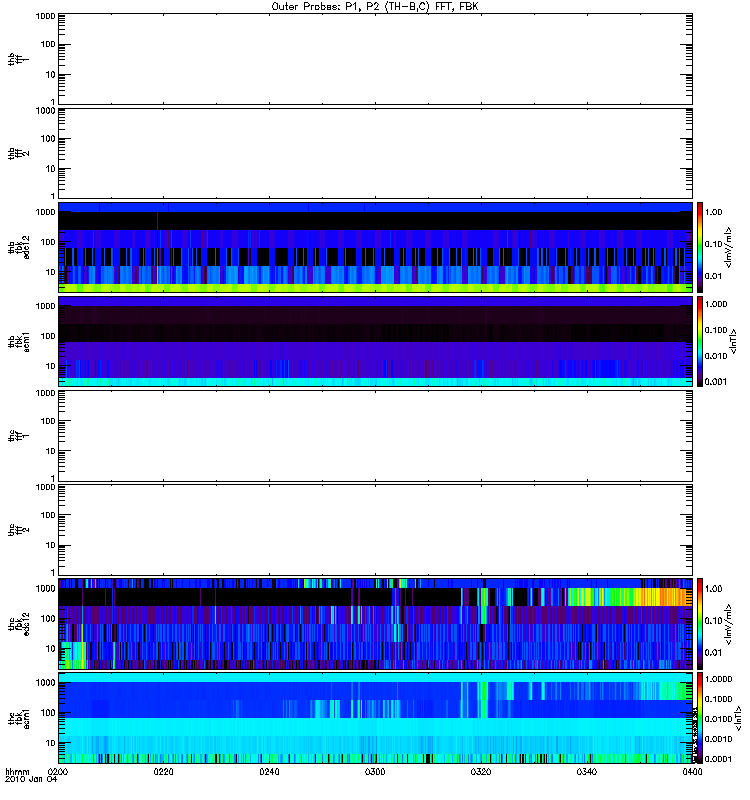Click the 0200 time axis label

[x=58, y=771]
